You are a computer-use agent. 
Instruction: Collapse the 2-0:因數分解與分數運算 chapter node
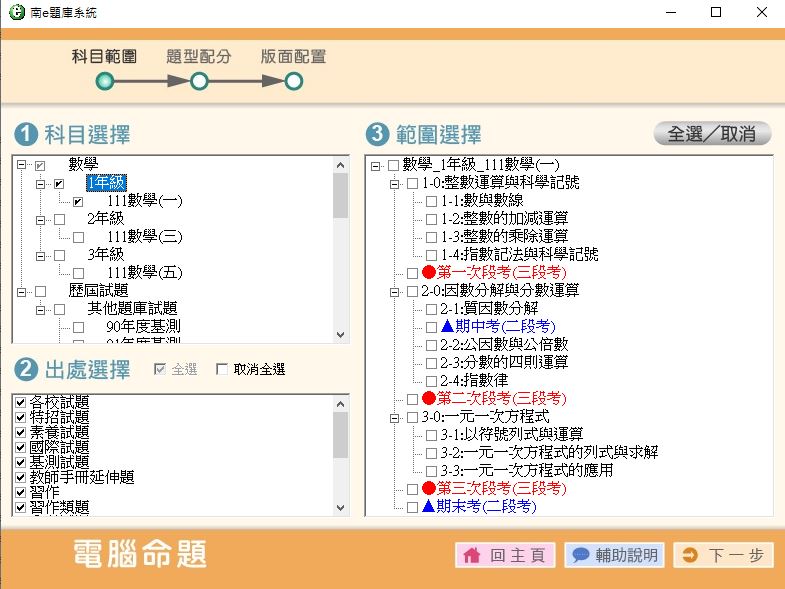tap(394, 291)
